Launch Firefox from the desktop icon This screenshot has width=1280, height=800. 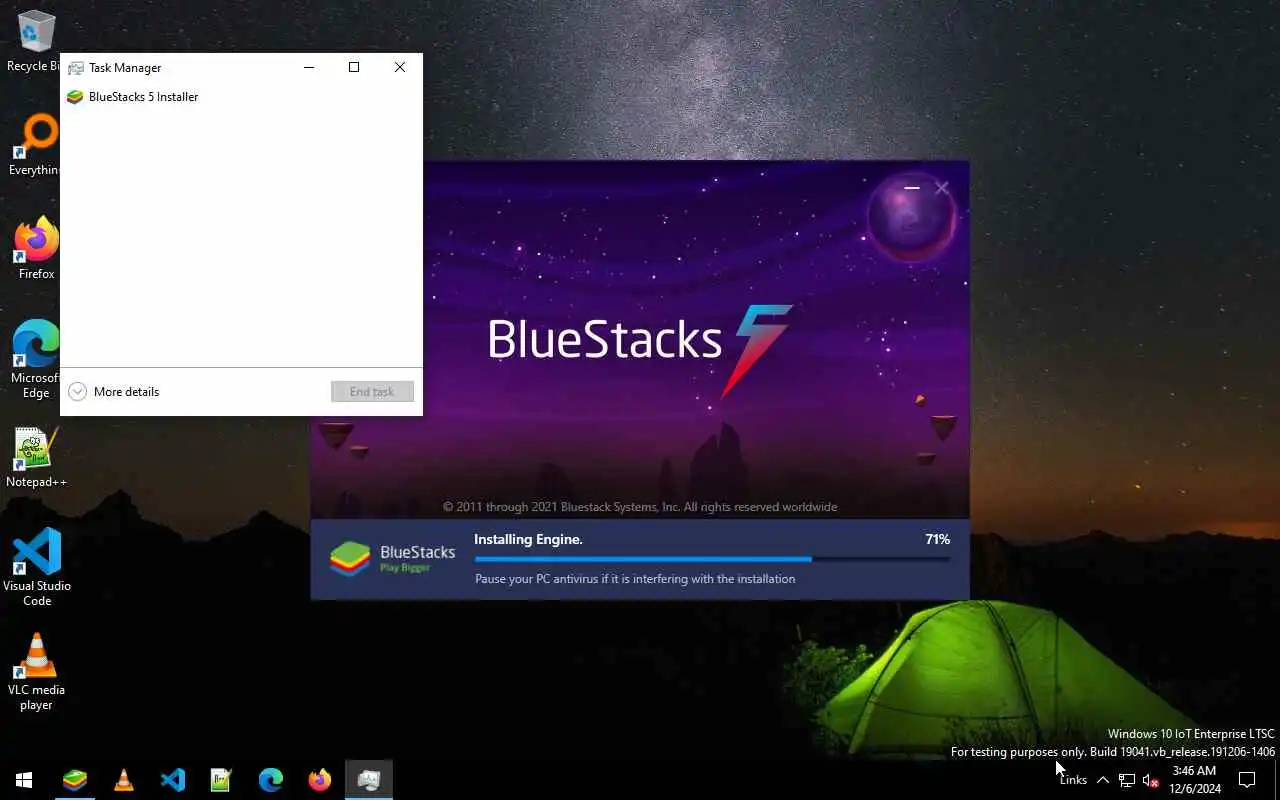click(36, 248)
